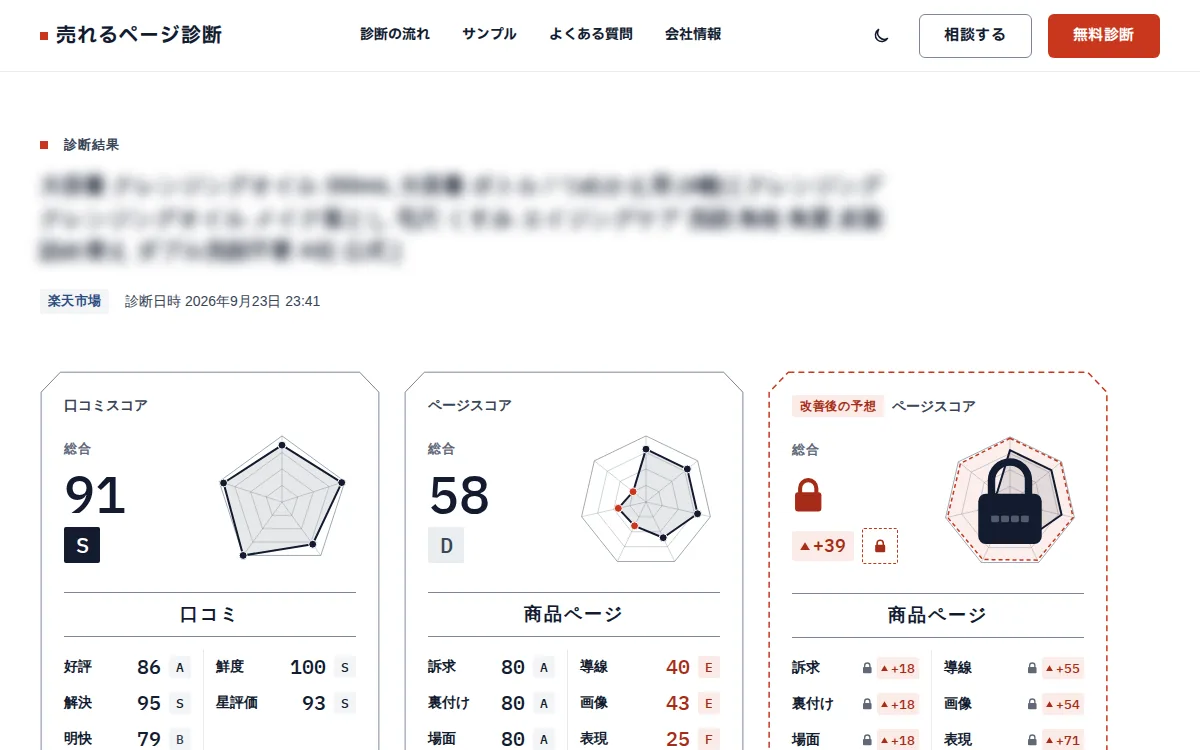This screenshot has height=750, width=1200.
Task: Click the large padlock over the radar chart
Action: pyautogui.click(x=1011, y=500)
